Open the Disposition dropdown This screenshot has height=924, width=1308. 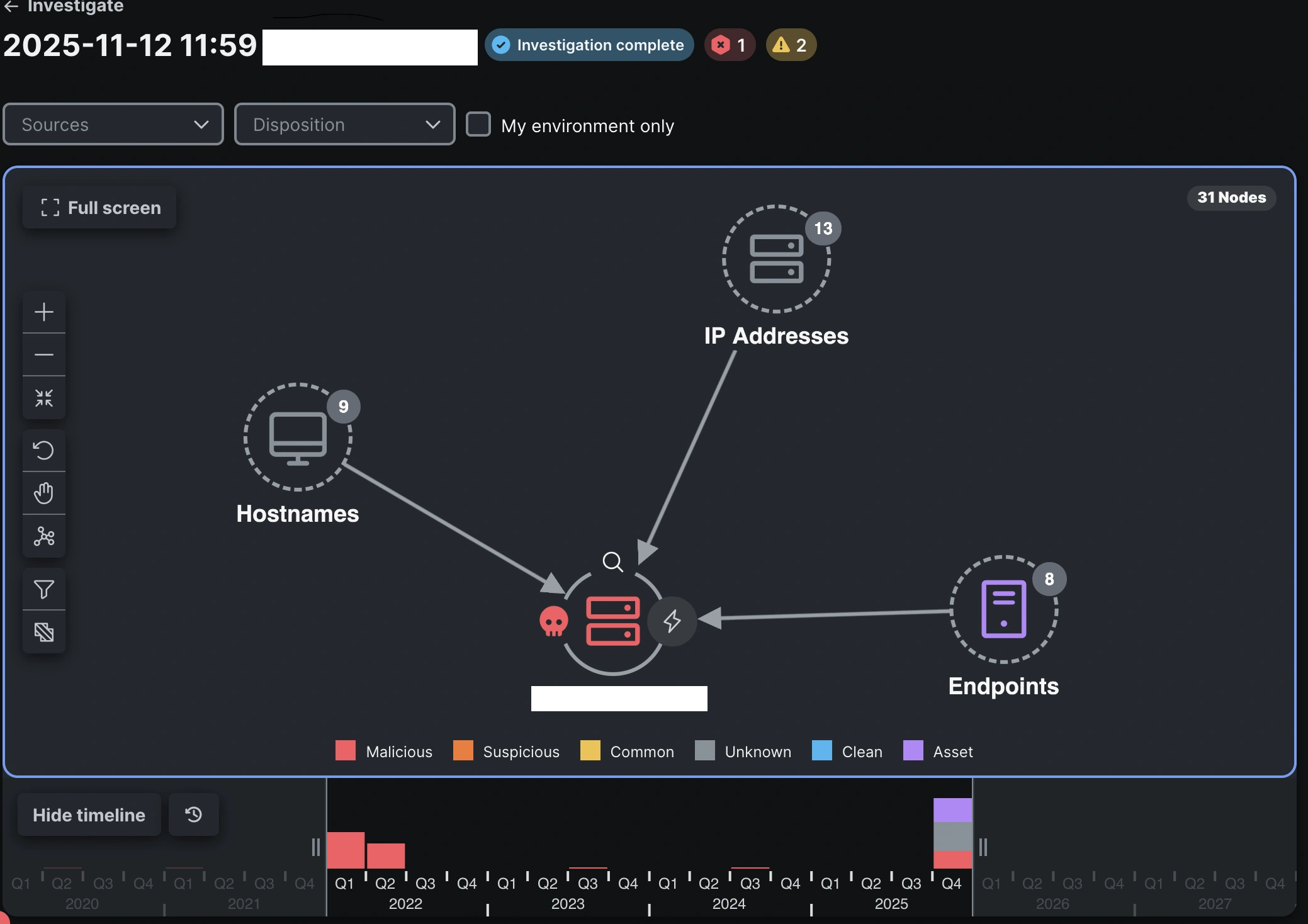coord(344,124)
